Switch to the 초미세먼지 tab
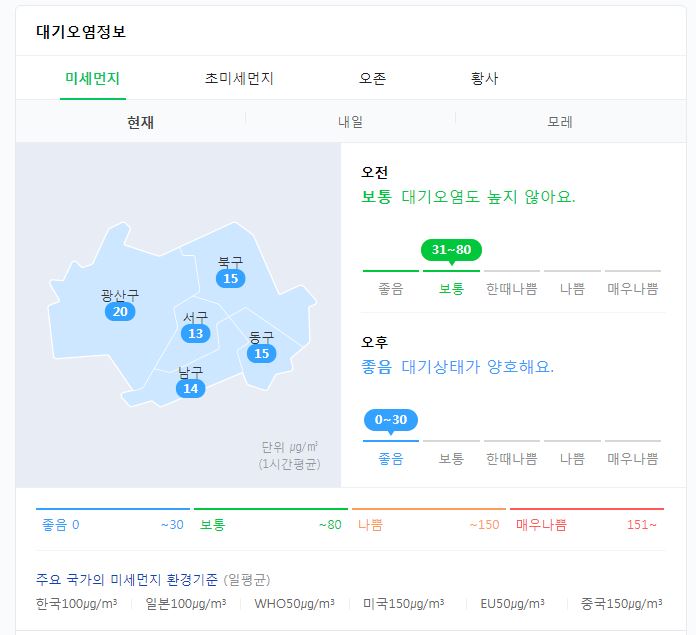The image size is (696, 635). (239, 78)
